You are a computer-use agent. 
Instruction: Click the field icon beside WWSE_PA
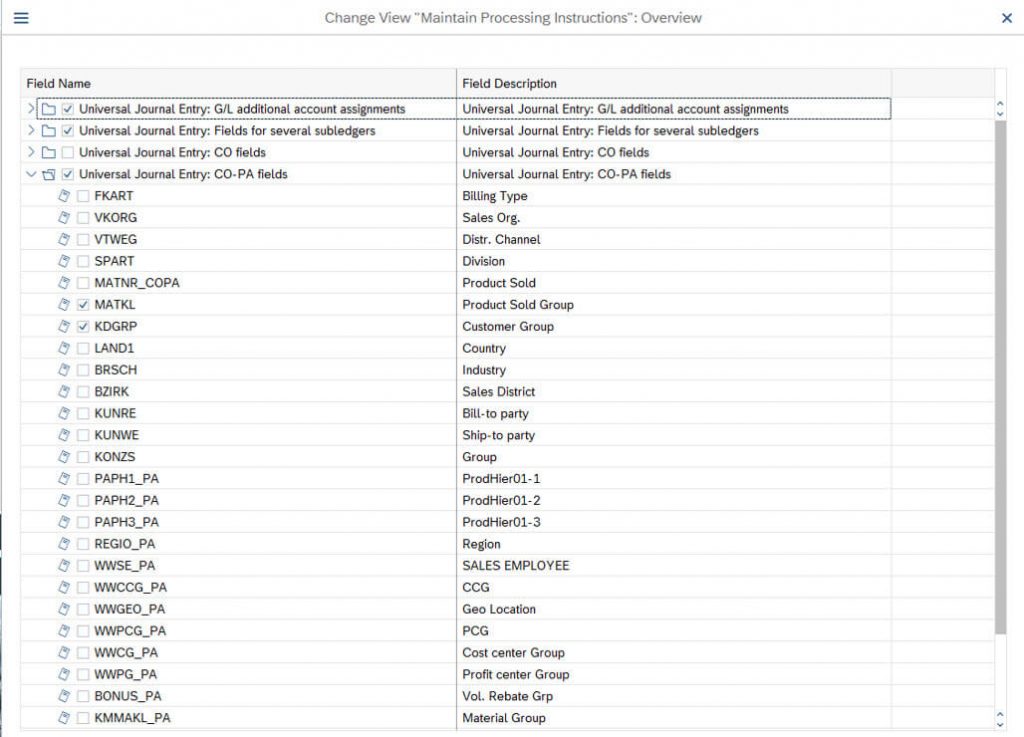tap(64, 565)
